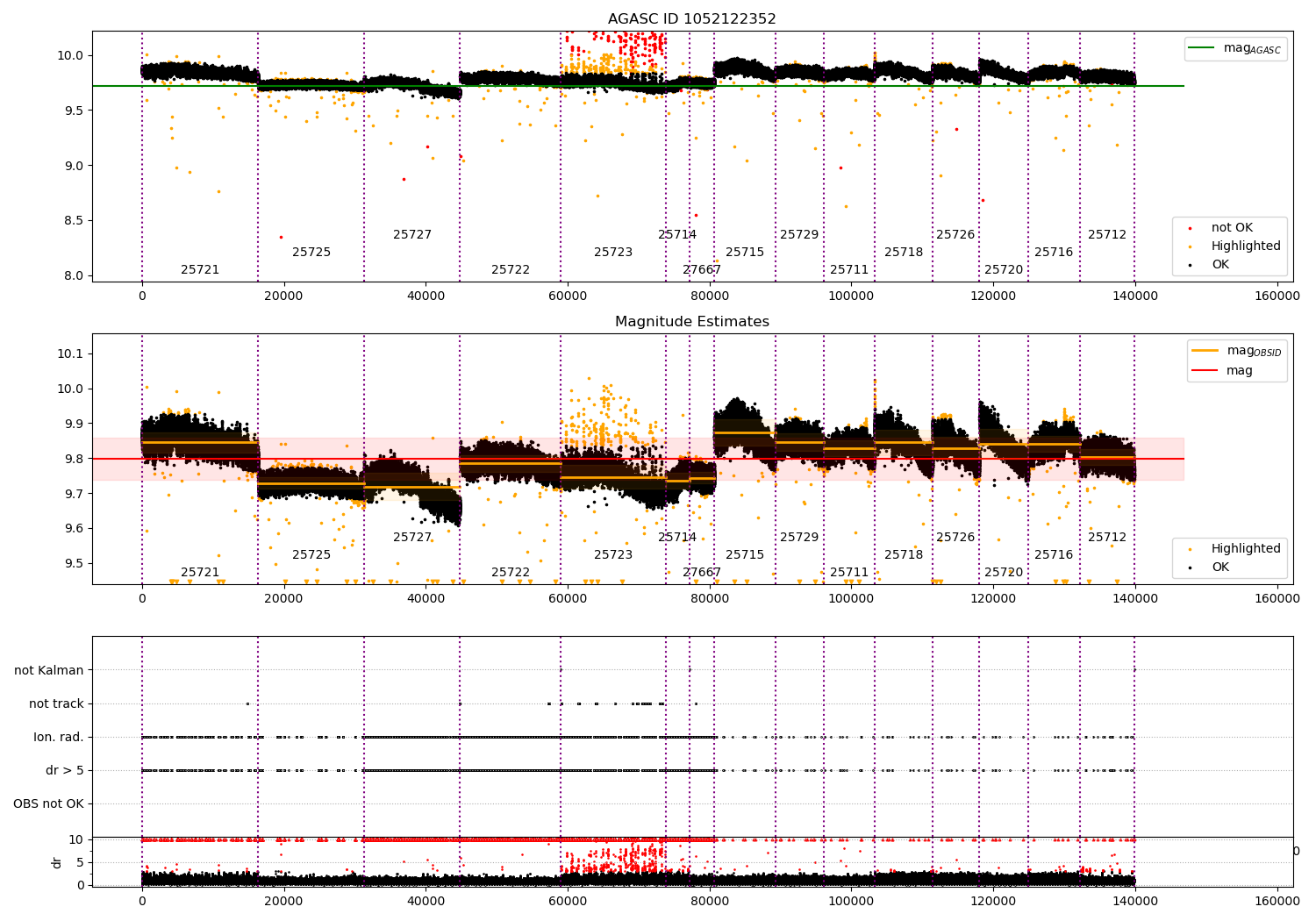Click the 8.5 y-axis tick label
This screenshot has width=1316, height=921.
pyautogui.click(x=75, y=221)
